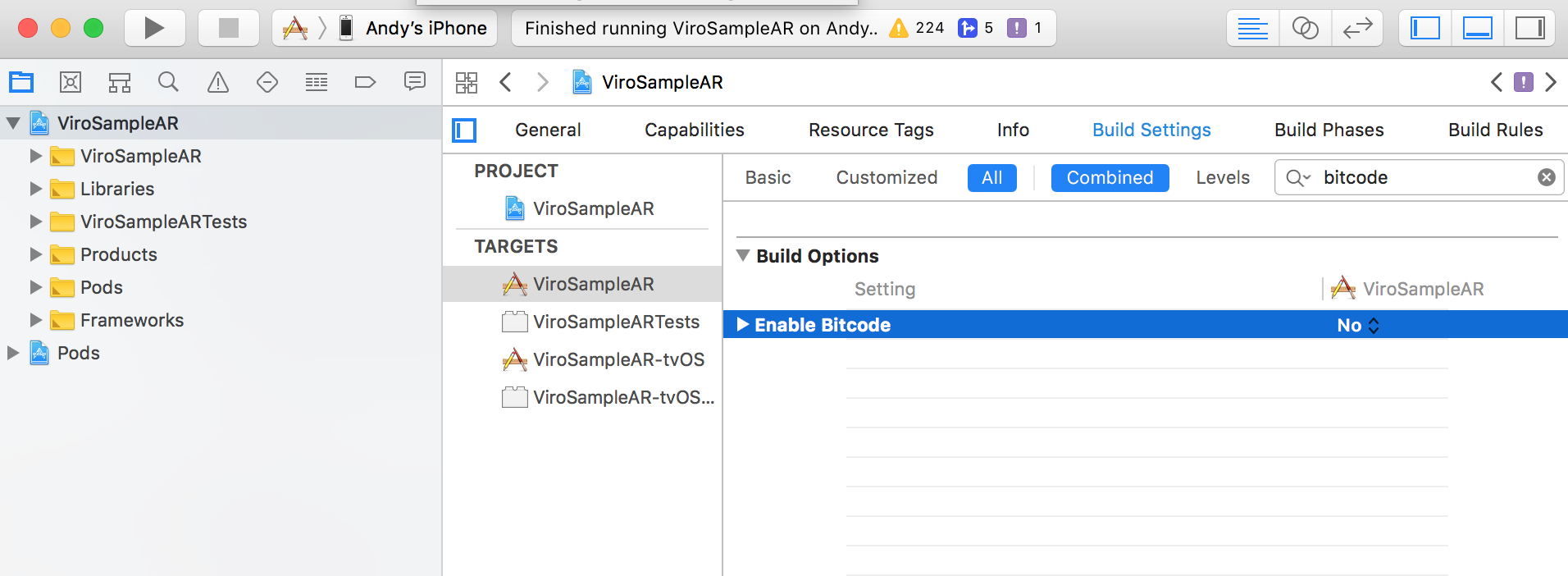1568x576 pixels.
Task: Switch to the Standard editor
Action: [1252, 28]
